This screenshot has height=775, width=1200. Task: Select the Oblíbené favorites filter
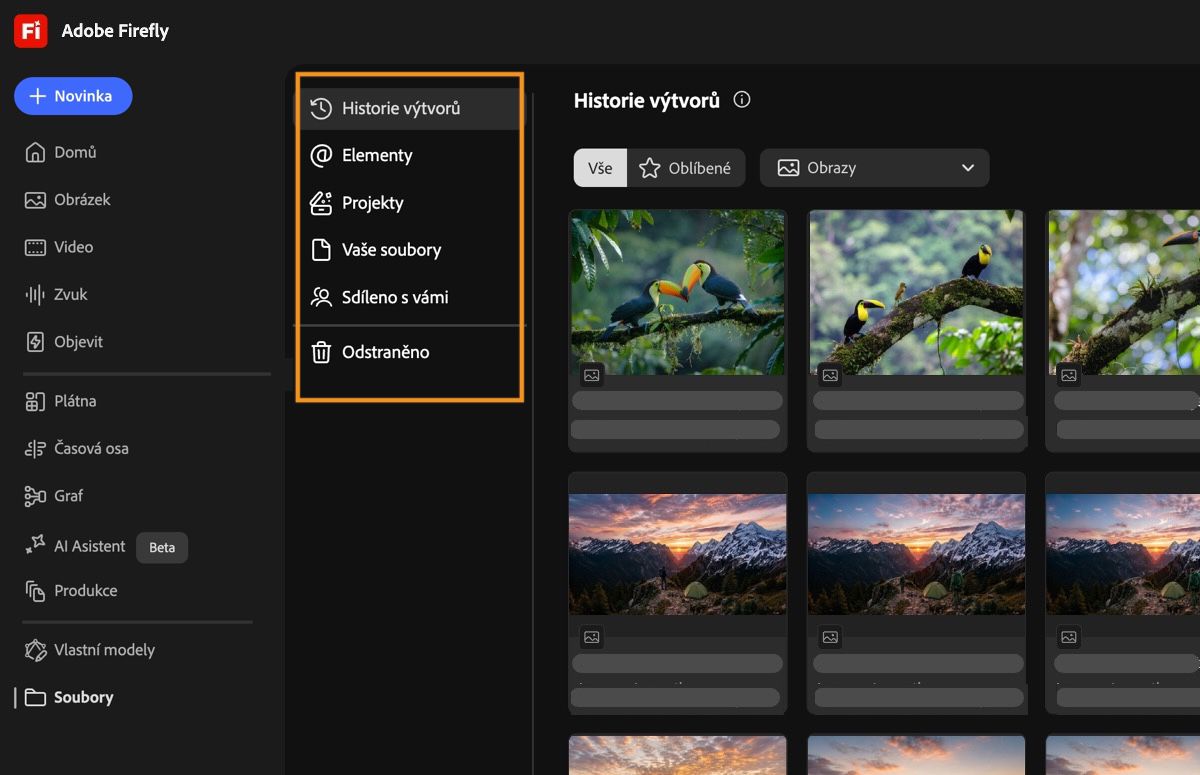click(686, 168)
